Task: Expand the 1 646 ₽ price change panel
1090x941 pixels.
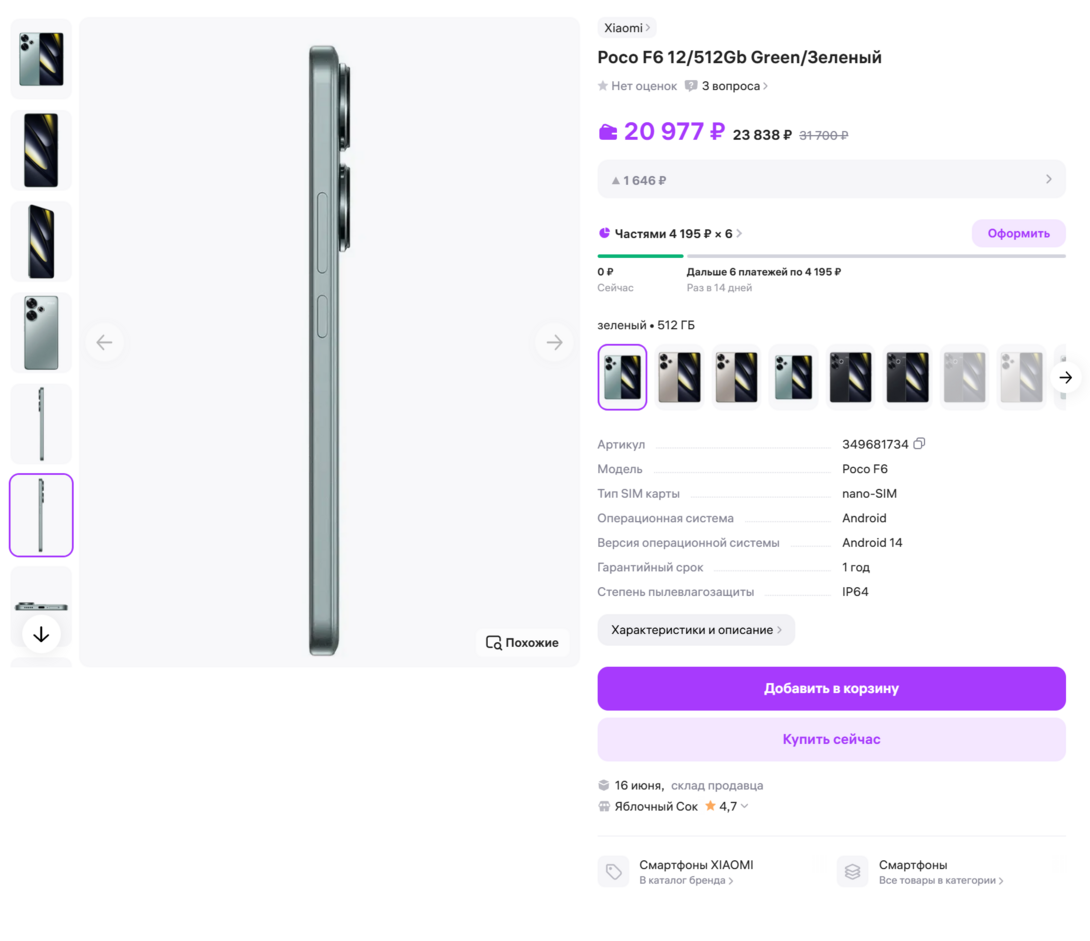Action: [831, 180]
